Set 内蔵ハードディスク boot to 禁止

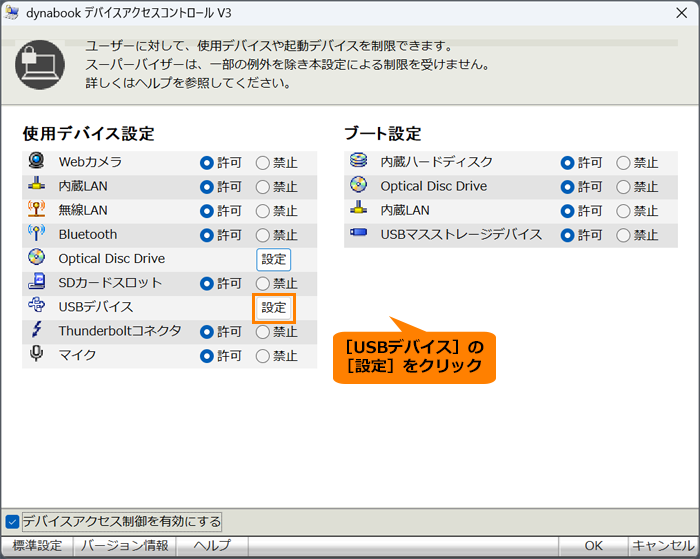click(623, 163)
